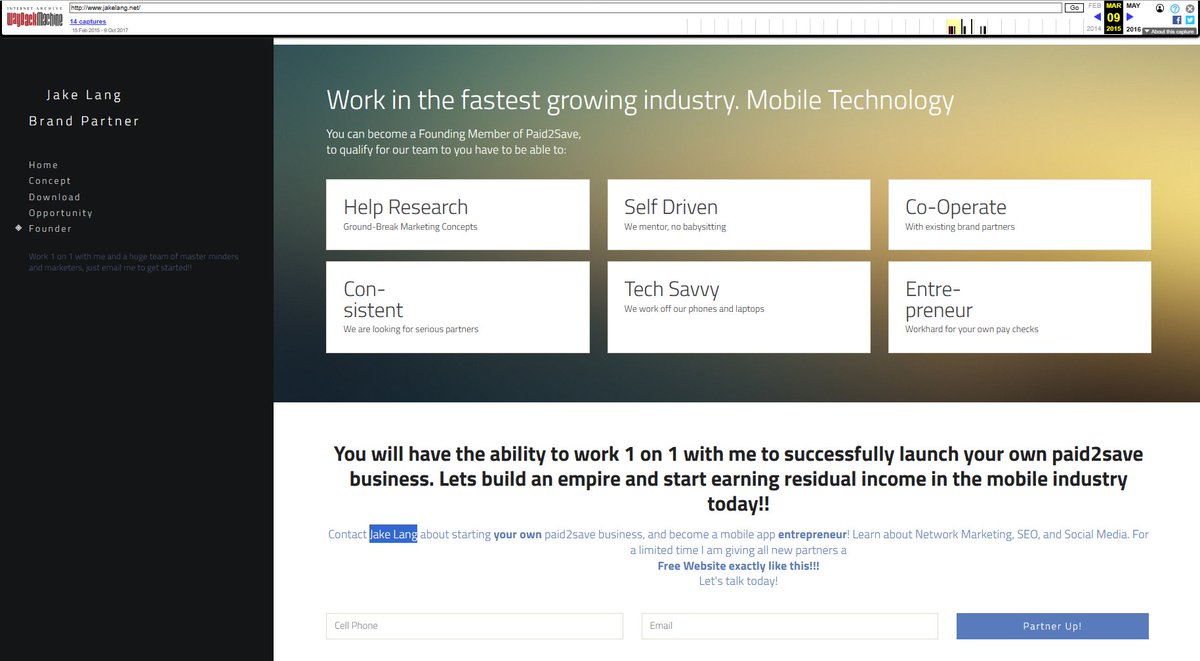The width and height of the screenshot is (1200, 661).
Task: Go to next capture with right arrow
Action: click(1130, 17)
